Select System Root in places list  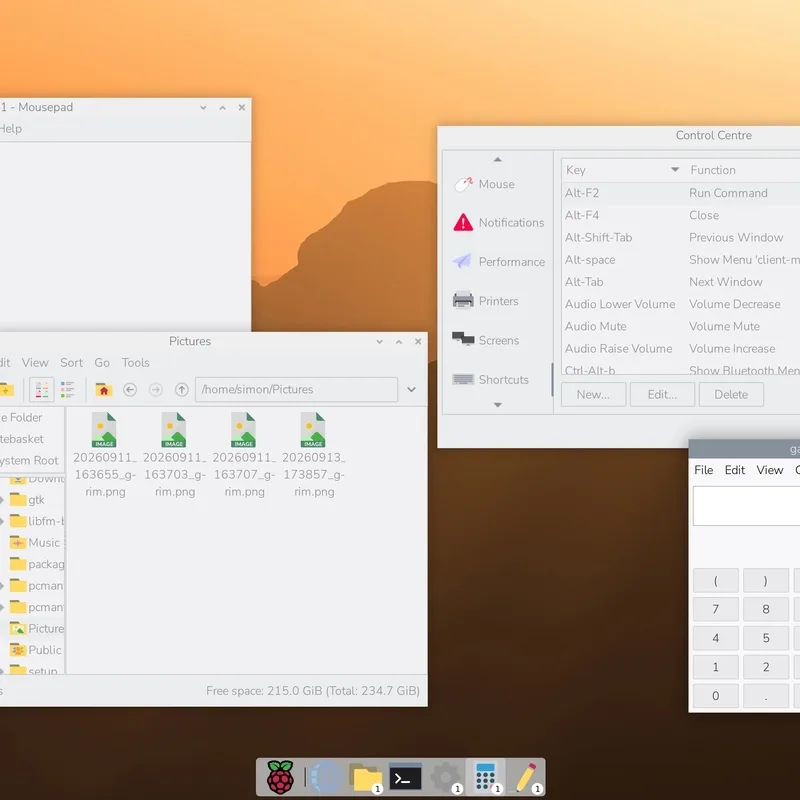tap(30, 460)
